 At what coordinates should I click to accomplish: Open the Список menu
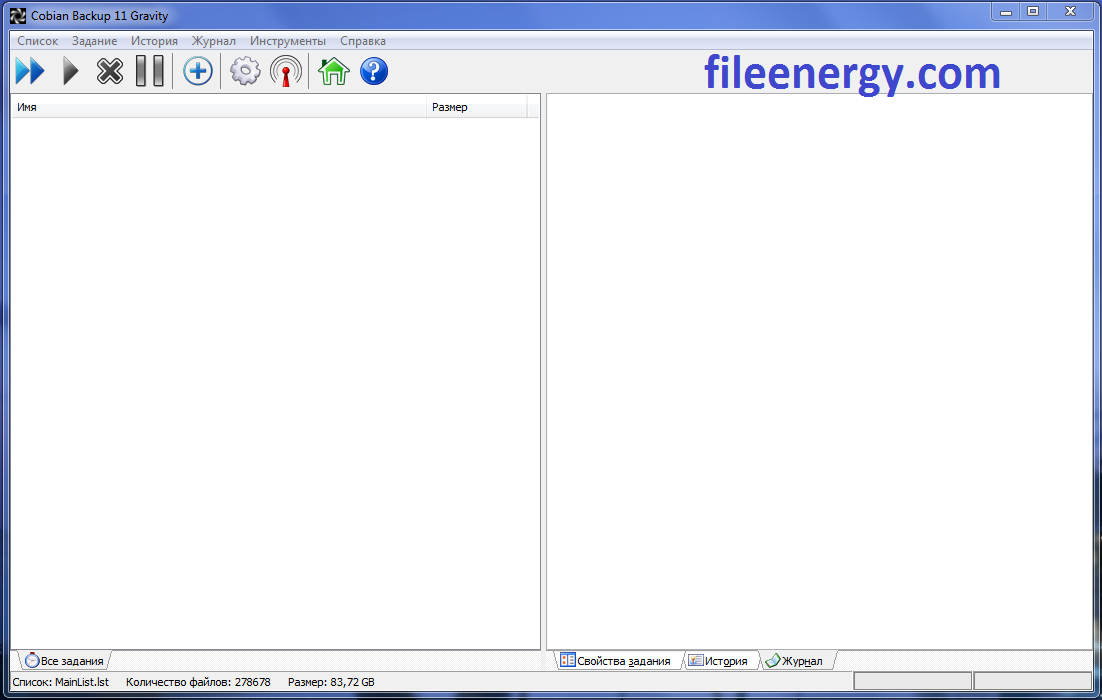coord(38,41)
